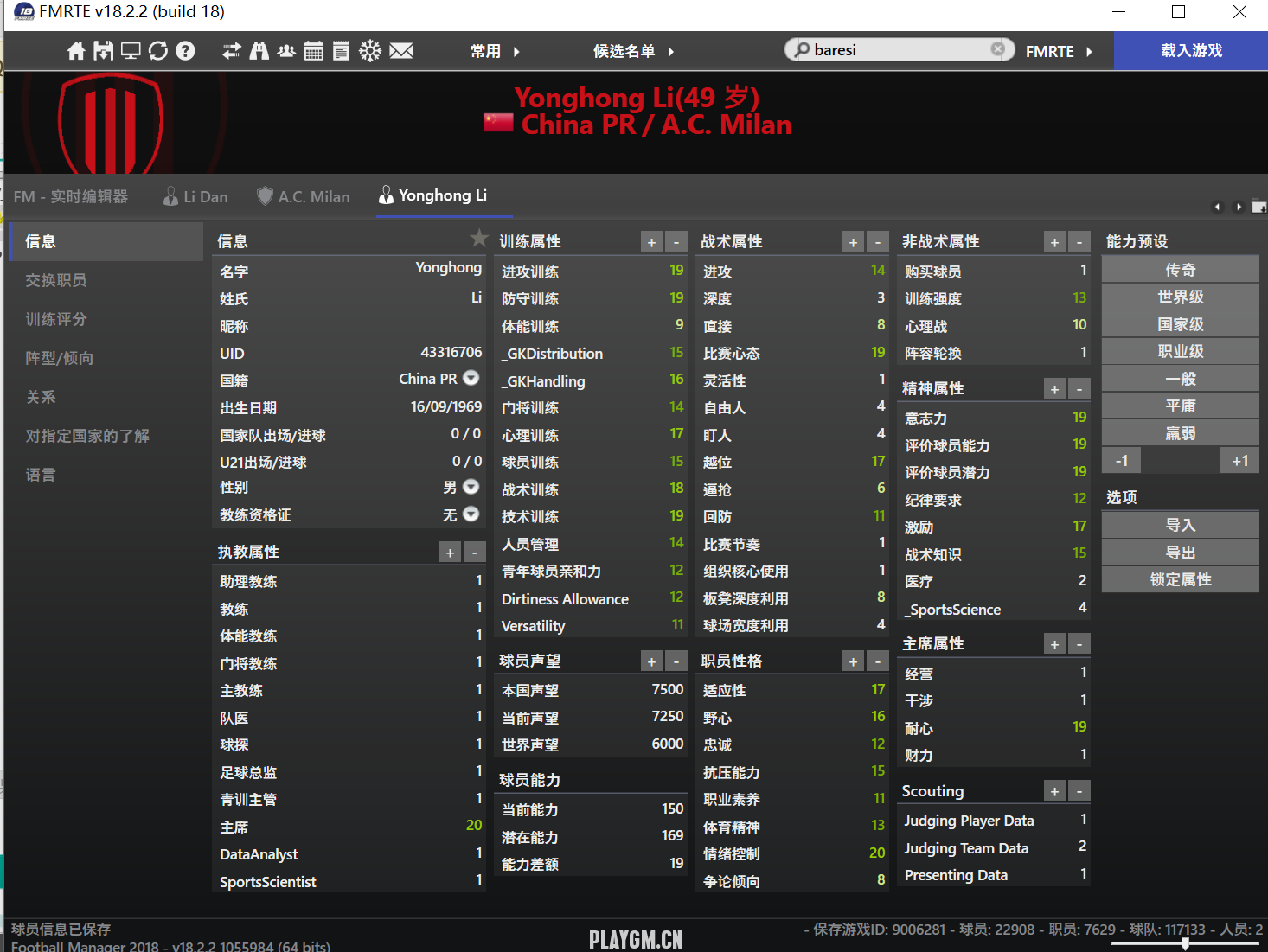
Task: Click the 锁定属性 lock attributes button
Action: click(1181, 579)
